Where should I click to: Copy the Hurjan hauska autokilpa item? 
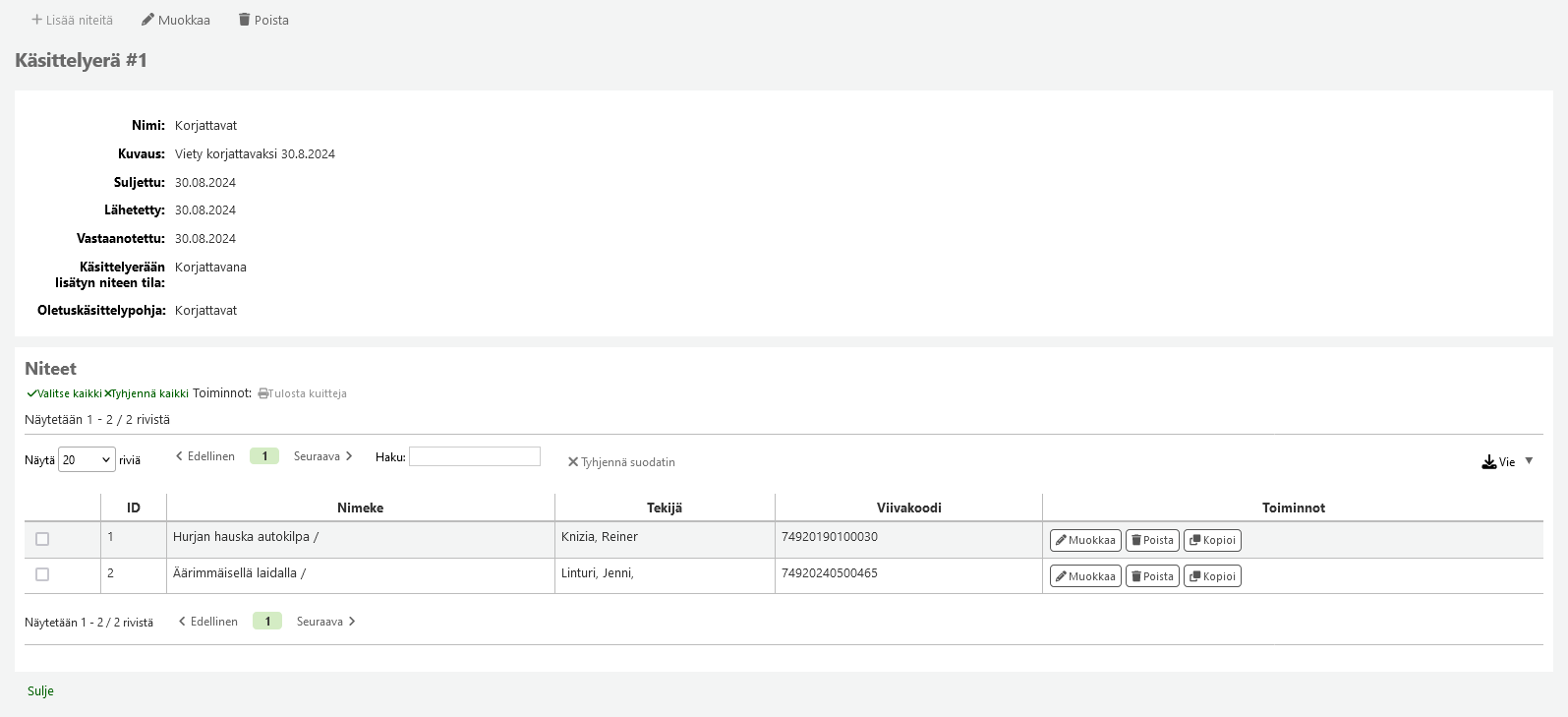(x=1212, y=540)
